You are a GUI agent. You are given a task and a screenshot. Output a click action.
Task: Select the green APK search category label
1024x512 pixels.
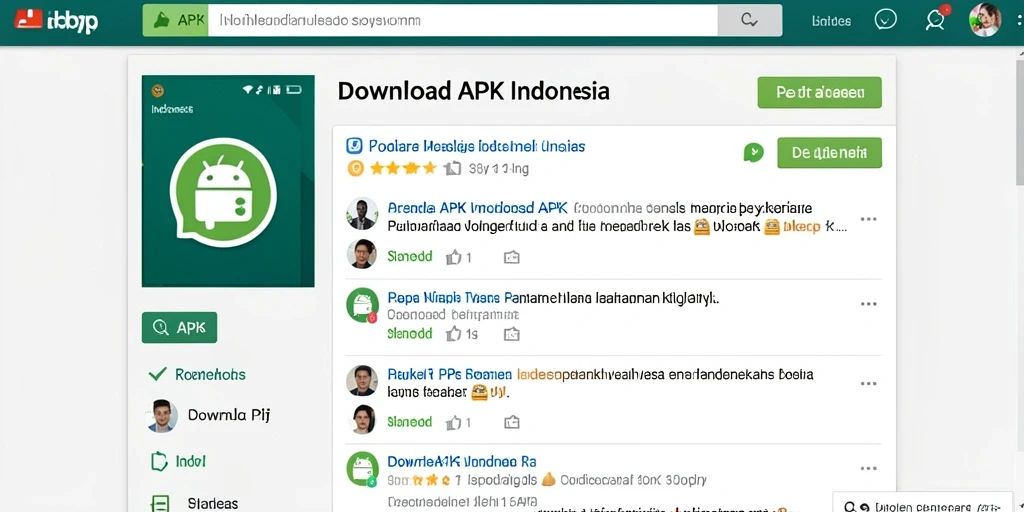175,20
